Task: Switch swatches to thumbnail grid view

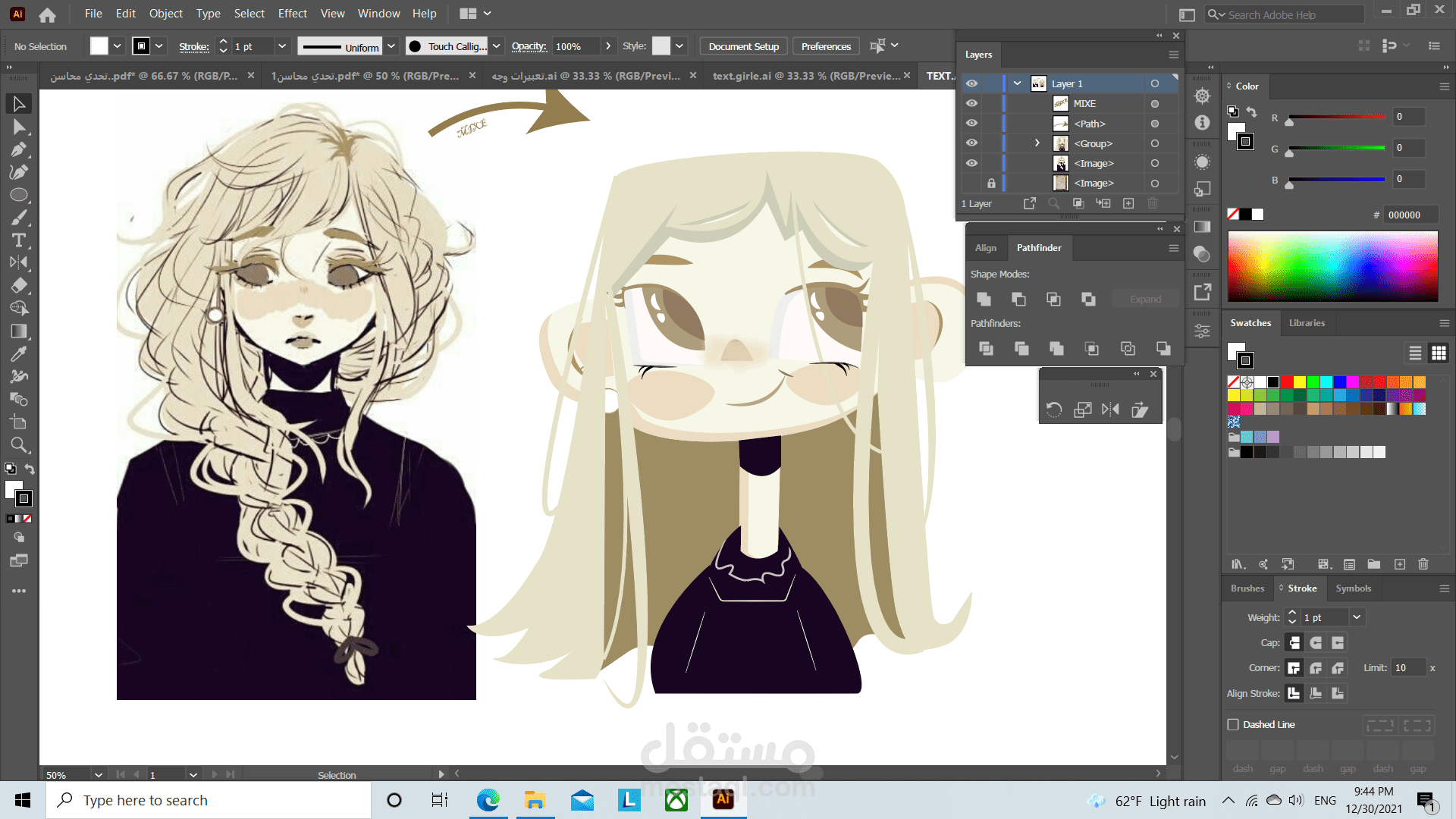Action: (x=1439, y=353)
